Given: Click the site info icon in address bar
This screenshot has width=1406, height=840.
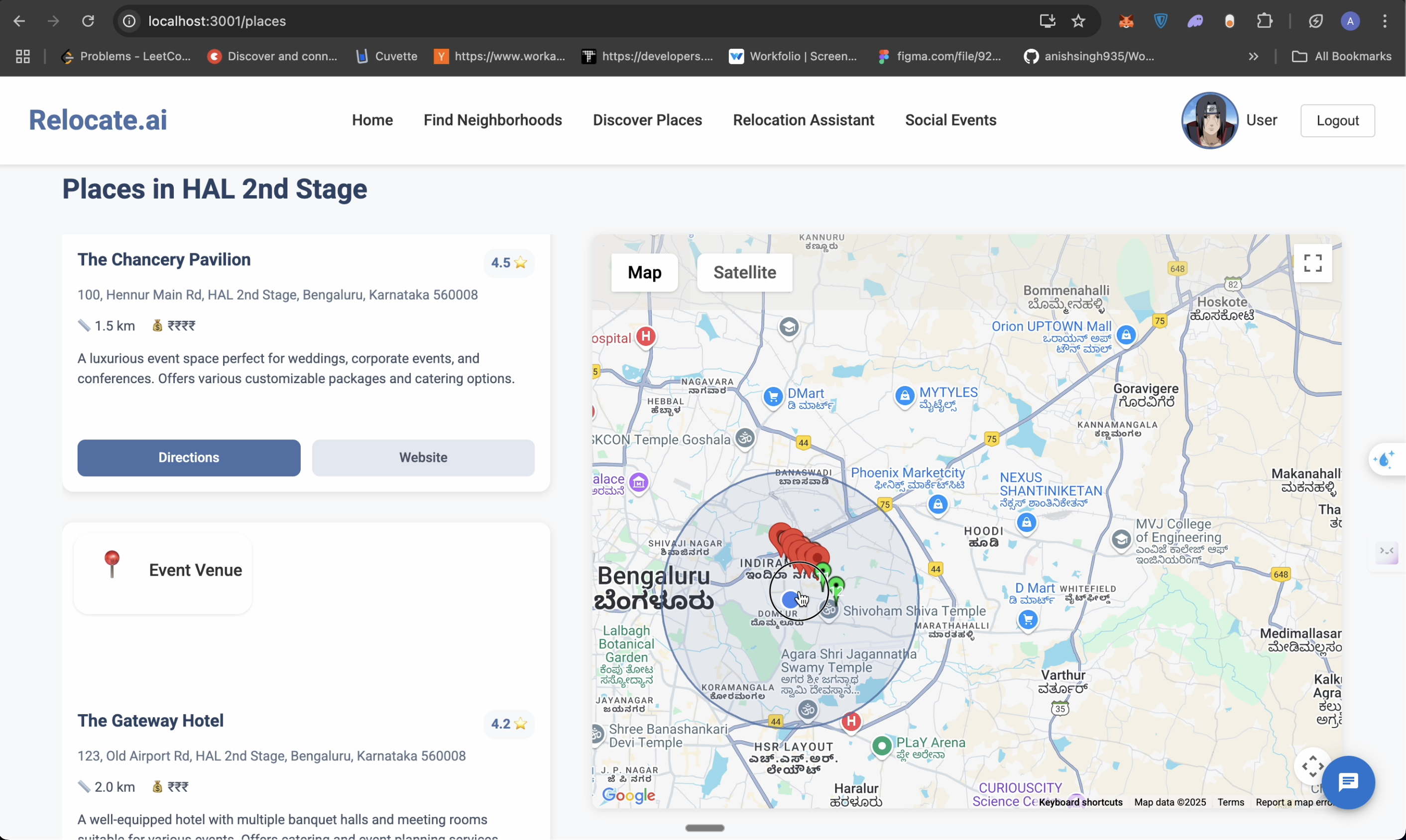Looking at the screenshot, I should tap(129, 21).
